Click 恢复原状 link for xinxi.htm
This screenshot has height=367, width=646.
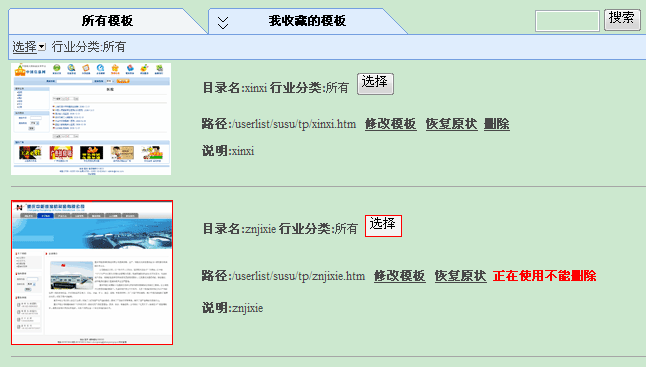pos(452,124)
